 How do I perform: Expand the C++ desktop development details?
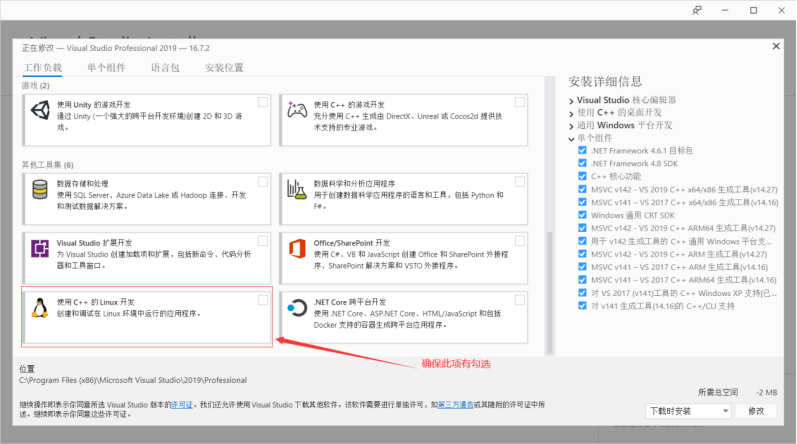click(571, 113)
